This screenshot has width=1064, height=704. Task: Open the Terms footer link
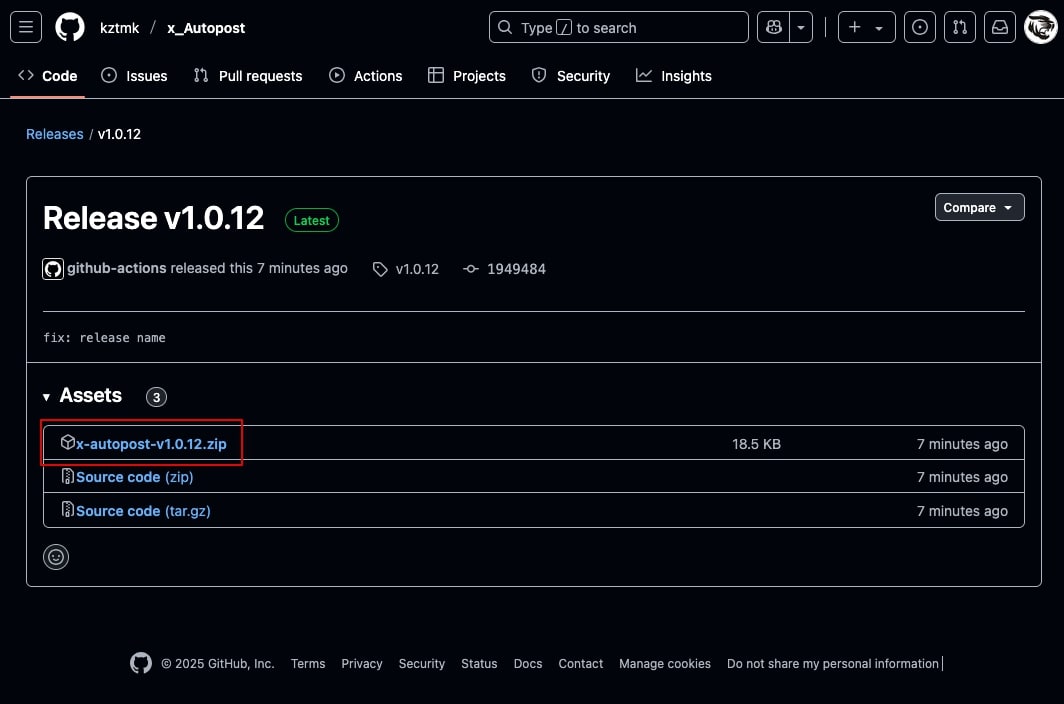click(x=307, y=663)
